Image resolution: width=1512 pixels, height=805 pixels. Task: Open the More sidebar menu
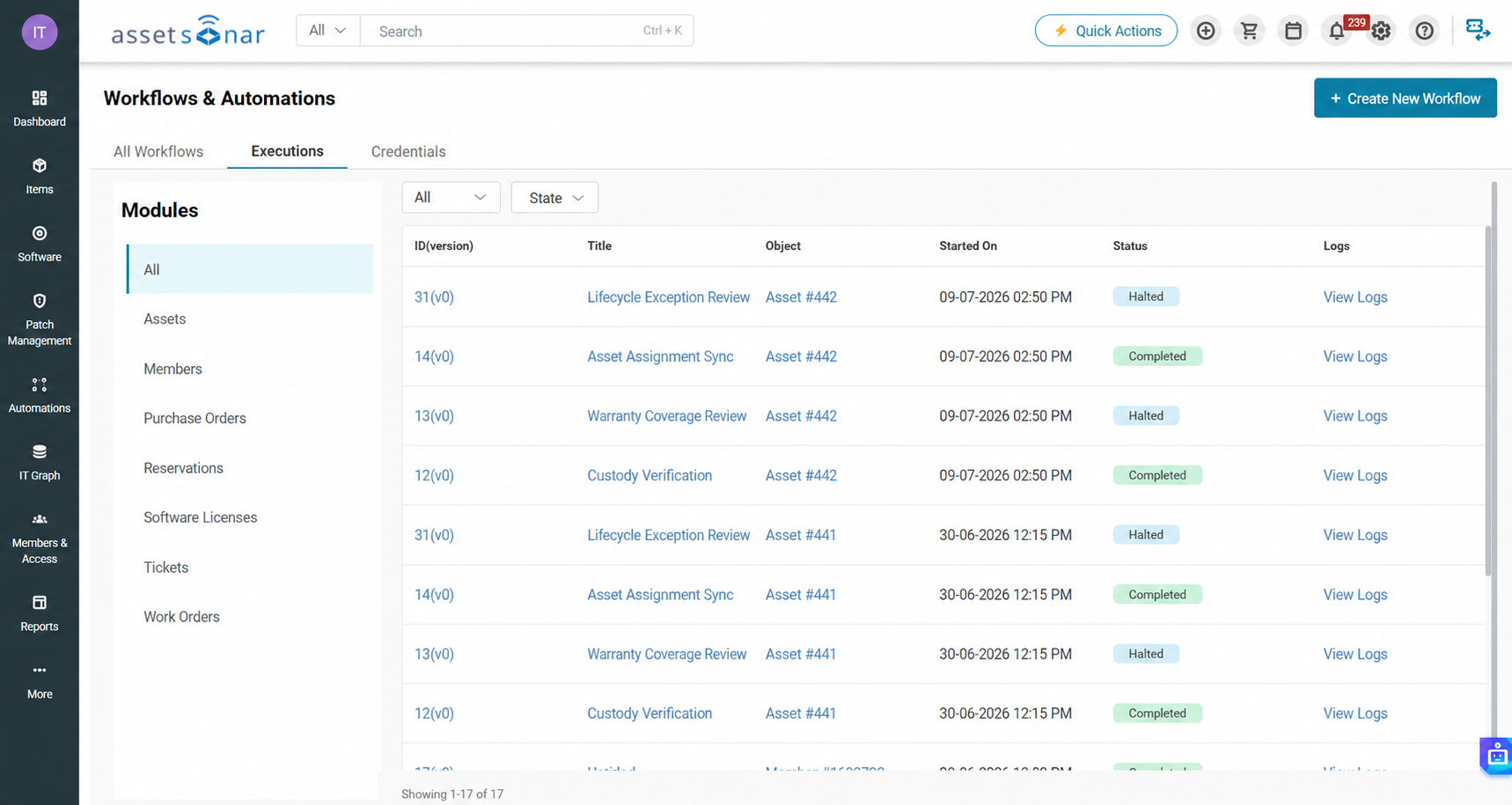click(39, 681)
